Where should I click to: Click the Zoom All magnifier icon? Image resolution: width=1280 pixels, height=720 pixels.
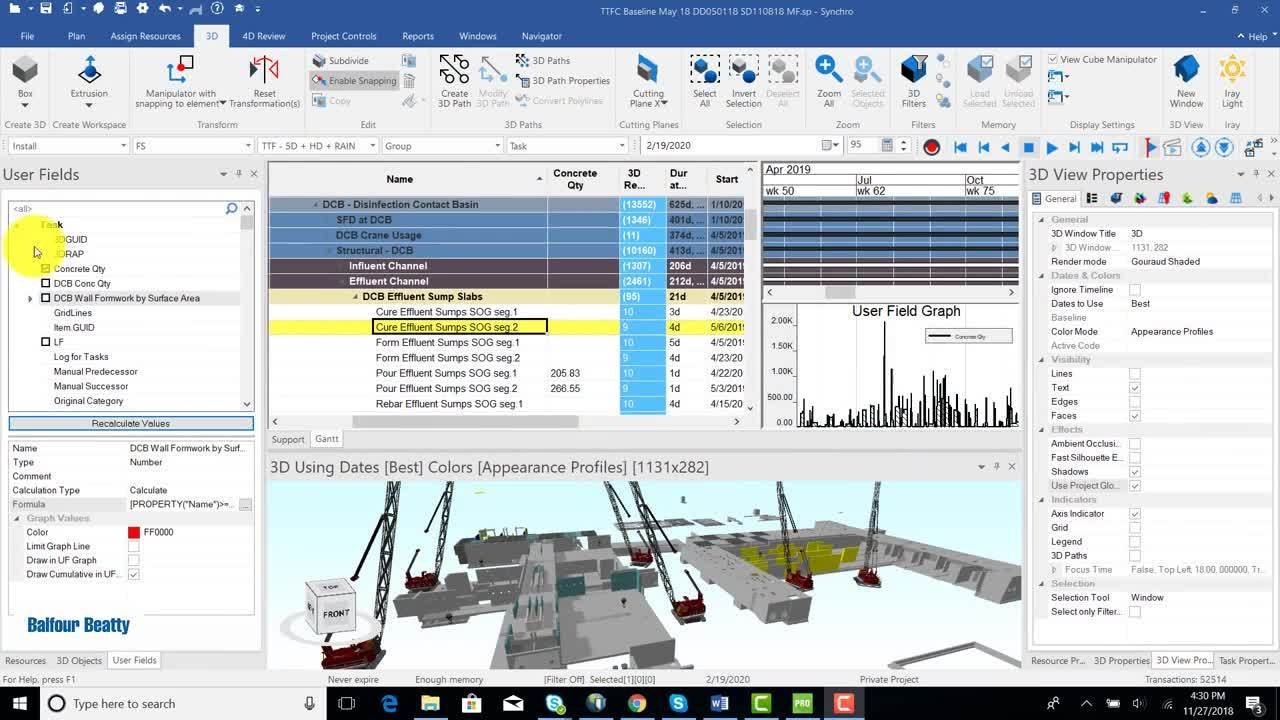(828, 71)
